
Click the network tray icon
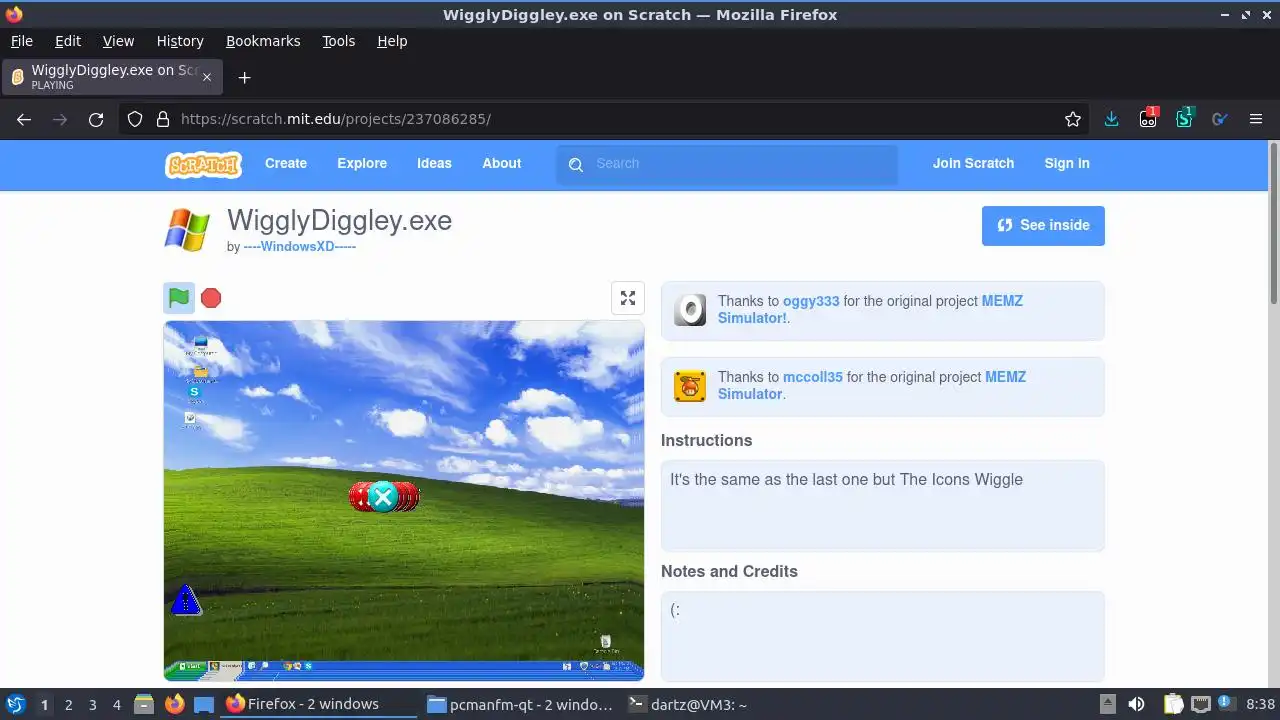point(1201,705)
